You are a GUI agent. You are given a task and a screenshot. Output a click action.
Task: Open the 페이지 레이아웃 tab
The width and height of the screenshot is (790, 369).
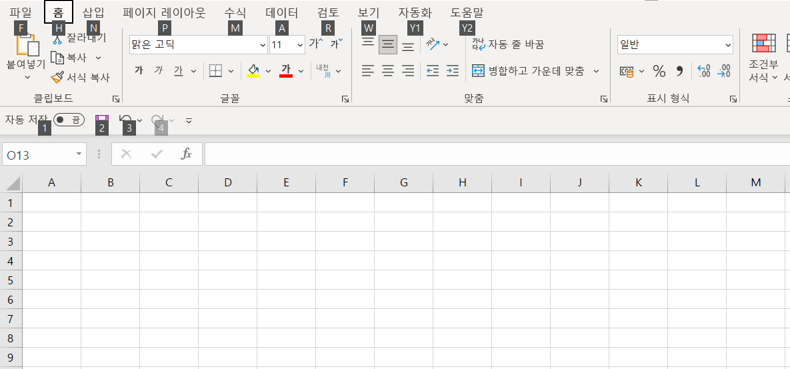(x=164, y=13)
